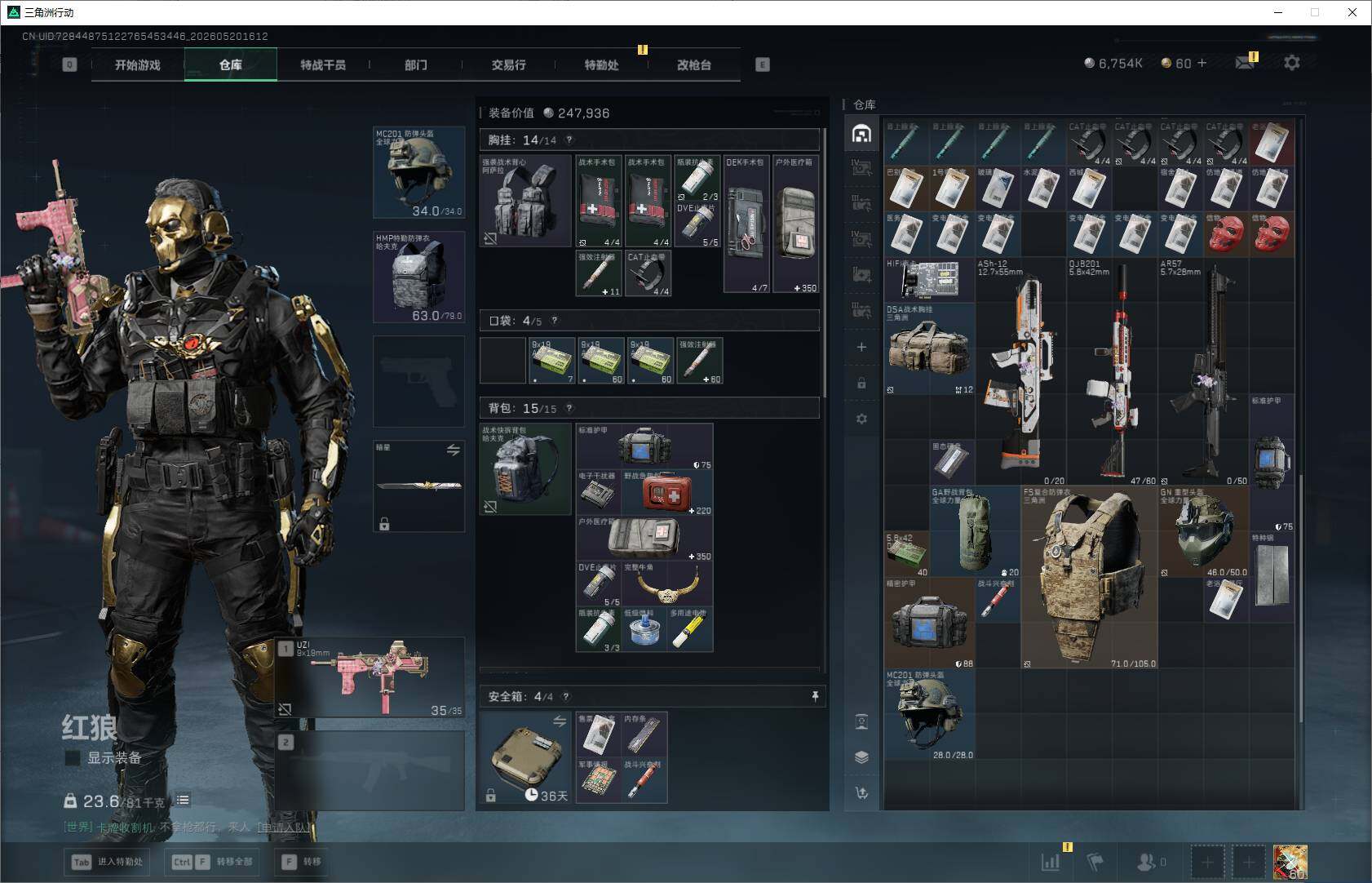Select the 完整牛角 item in the backpack
Screen dimensions: 1372x883
click(x=667, y=584)
